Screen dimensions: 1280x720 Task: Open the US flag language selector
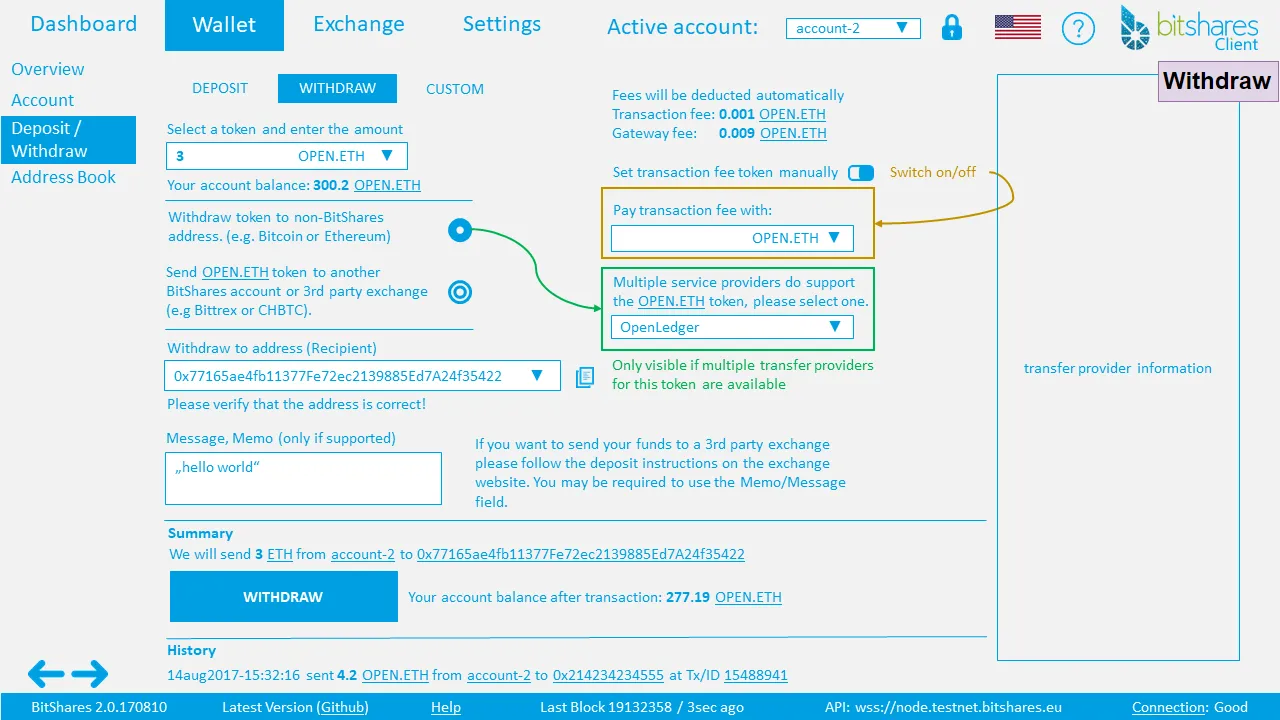click(x=1018, y=28)
